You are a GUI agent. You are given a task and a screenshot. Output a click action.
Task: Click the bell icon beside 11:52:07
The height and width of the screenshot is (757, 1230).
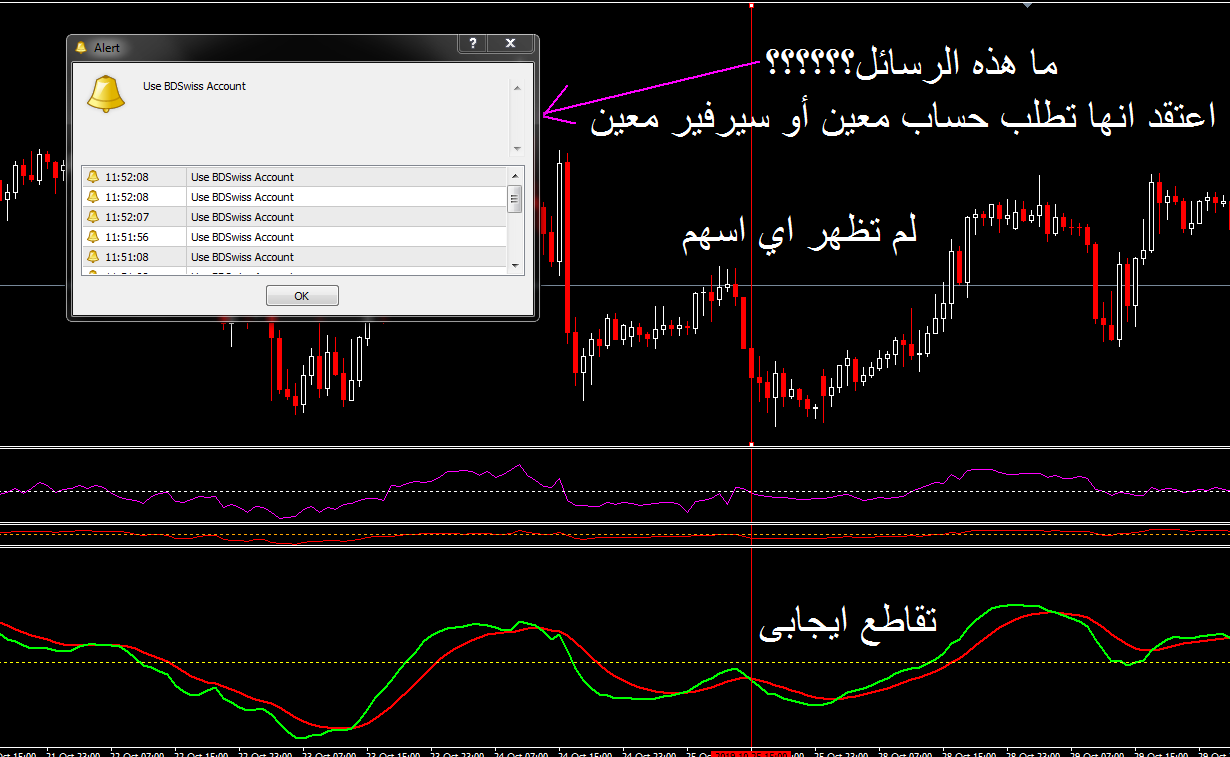(x=93, y=217)
